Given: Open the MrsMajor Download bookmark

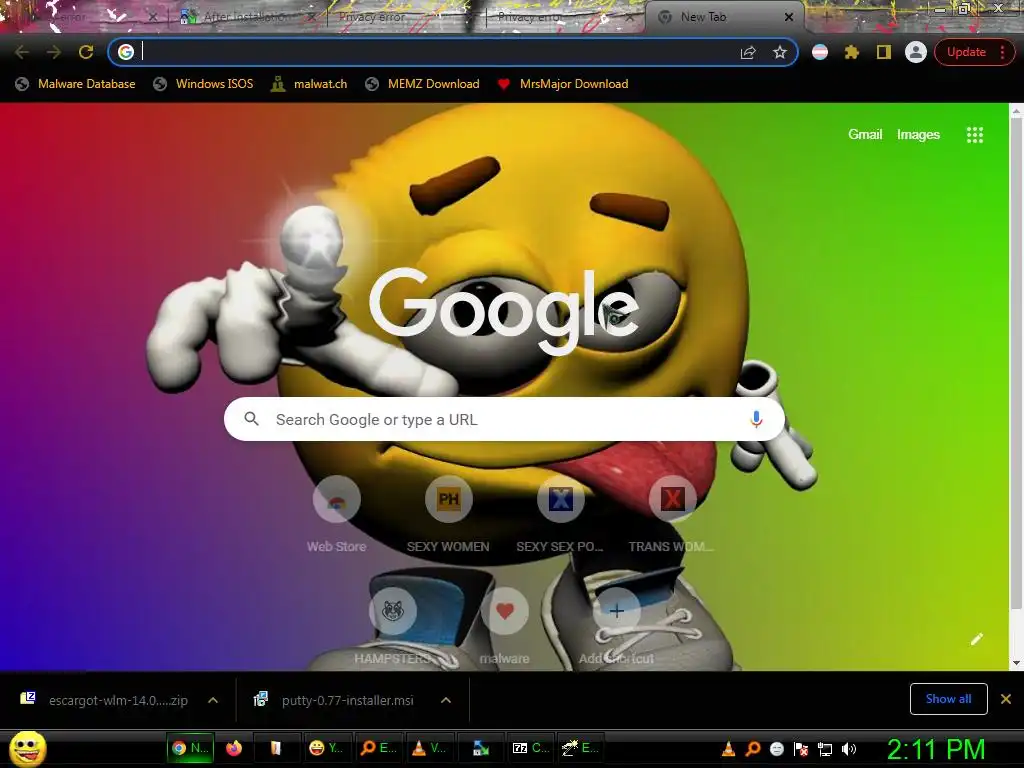Looking at the screenshot, I should click(x=563, y=84).
